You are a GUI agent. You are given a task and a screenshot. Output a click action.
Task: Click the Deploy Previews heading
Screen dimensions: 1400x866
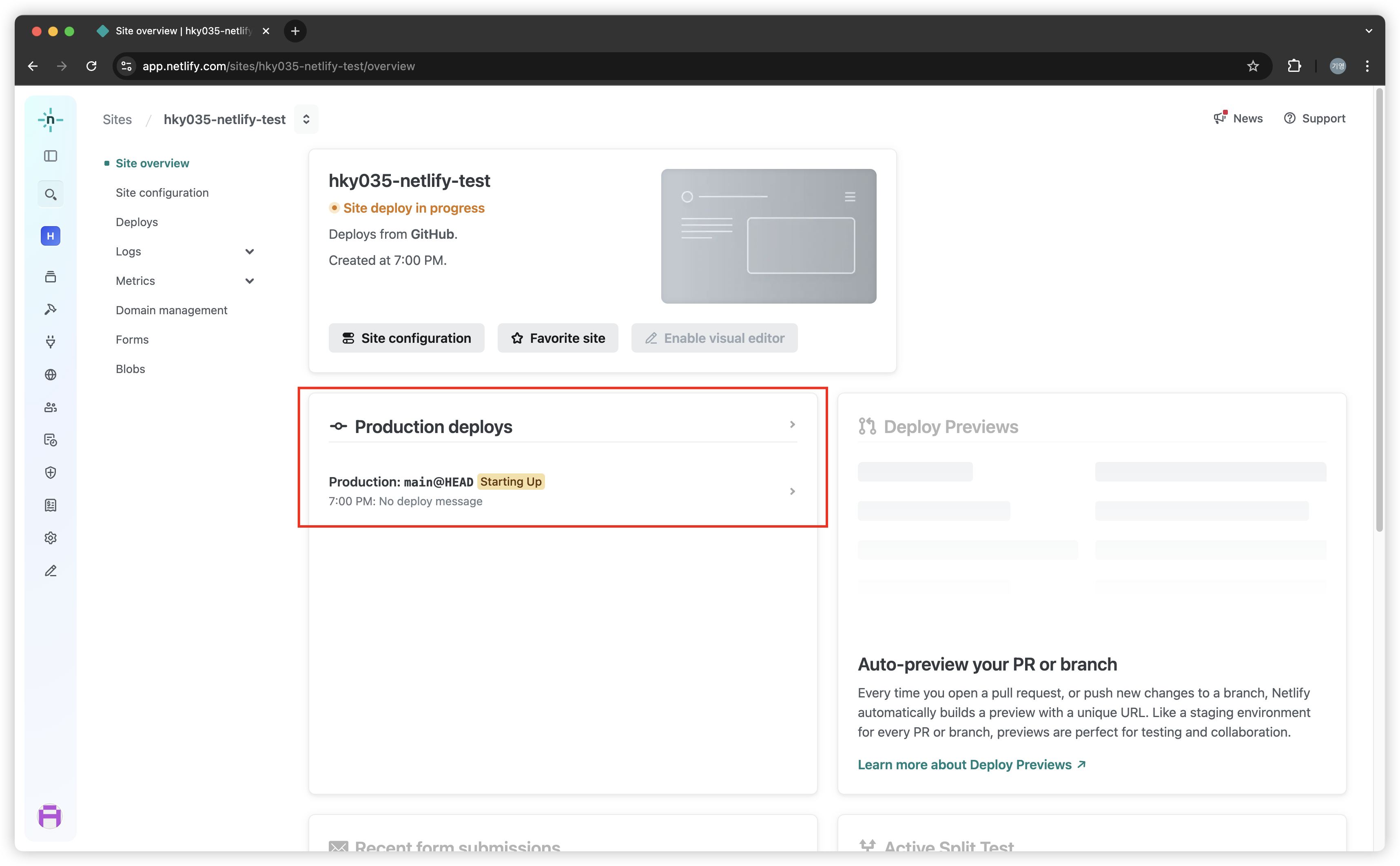pos(951,427)
